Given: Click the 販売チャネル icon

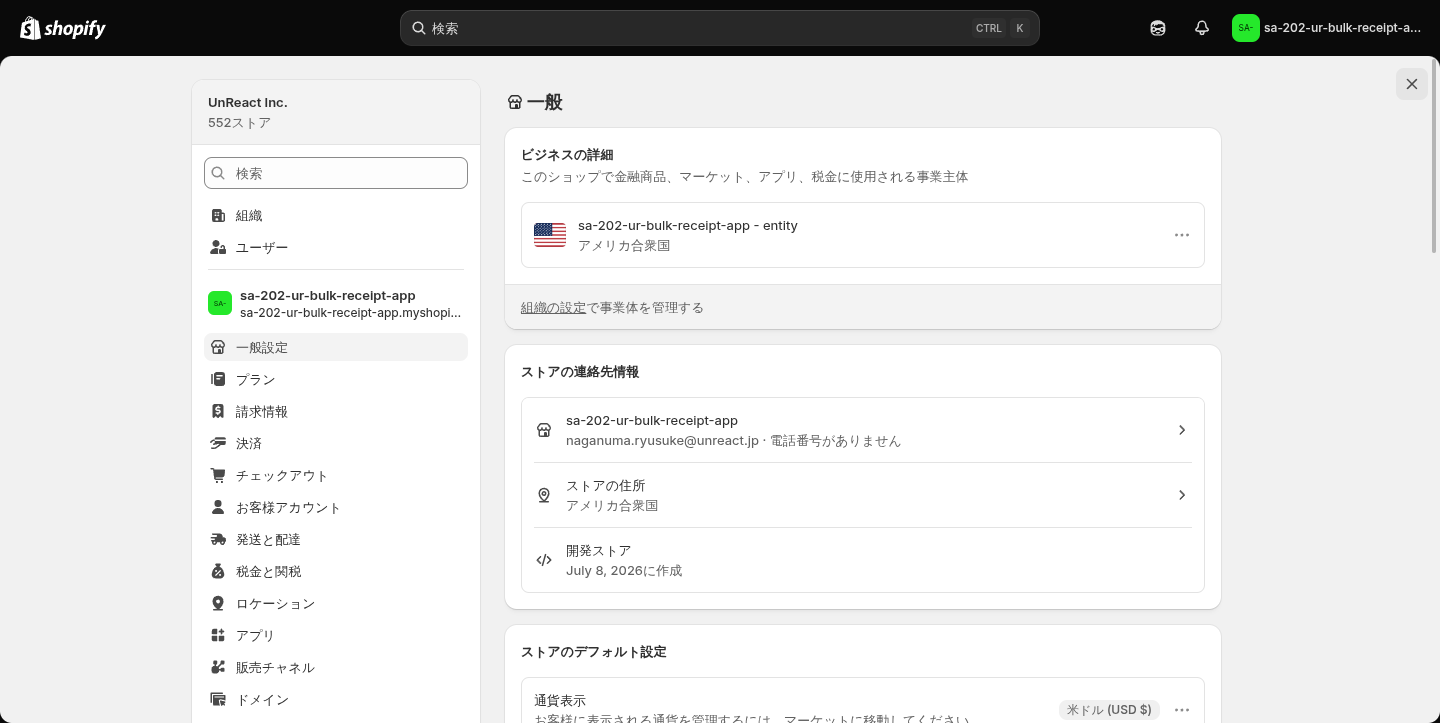Looking at the screenshot, I should pos(218,667).
